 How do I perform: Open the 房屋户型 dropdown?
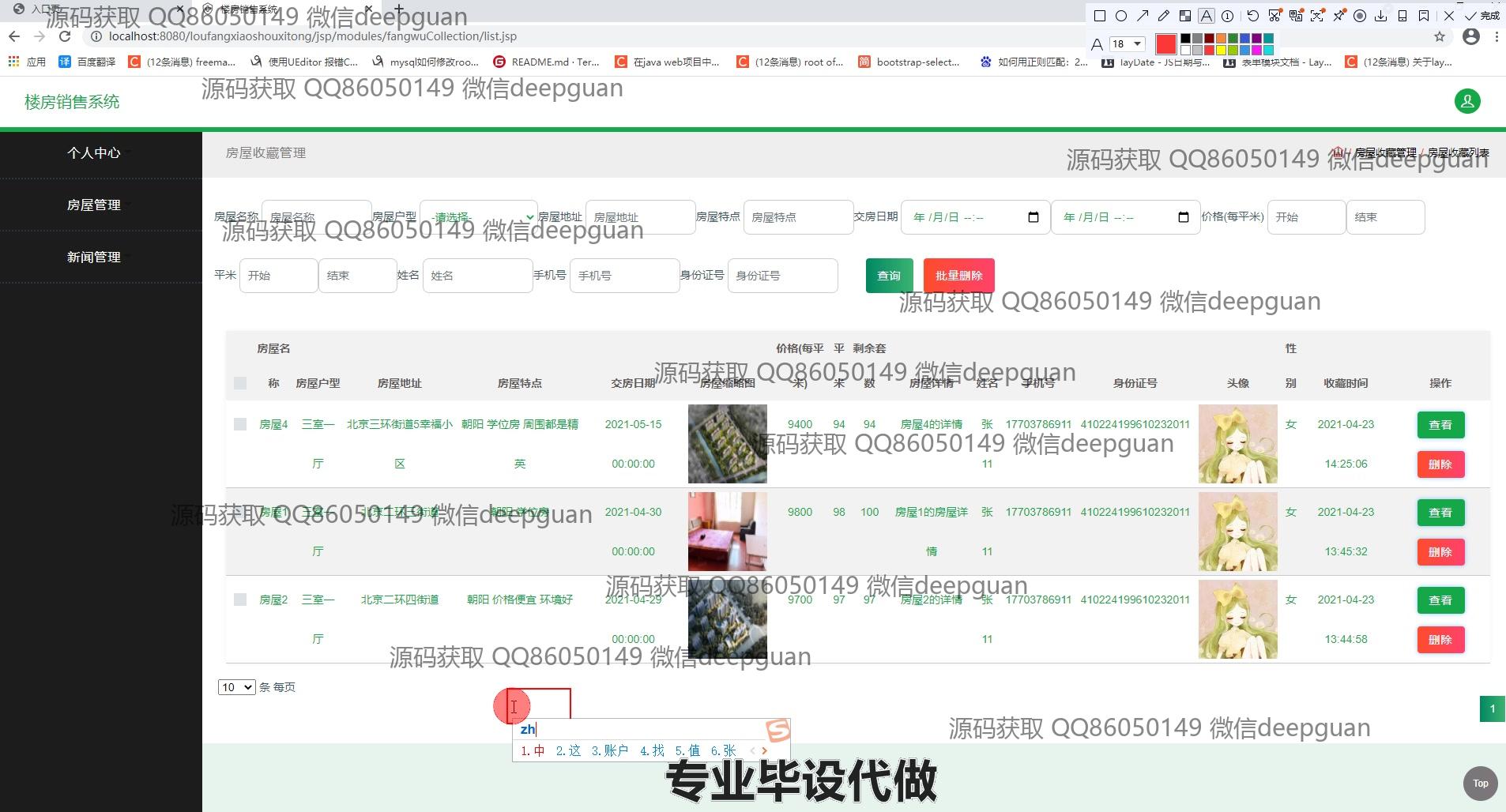point(479,217)
